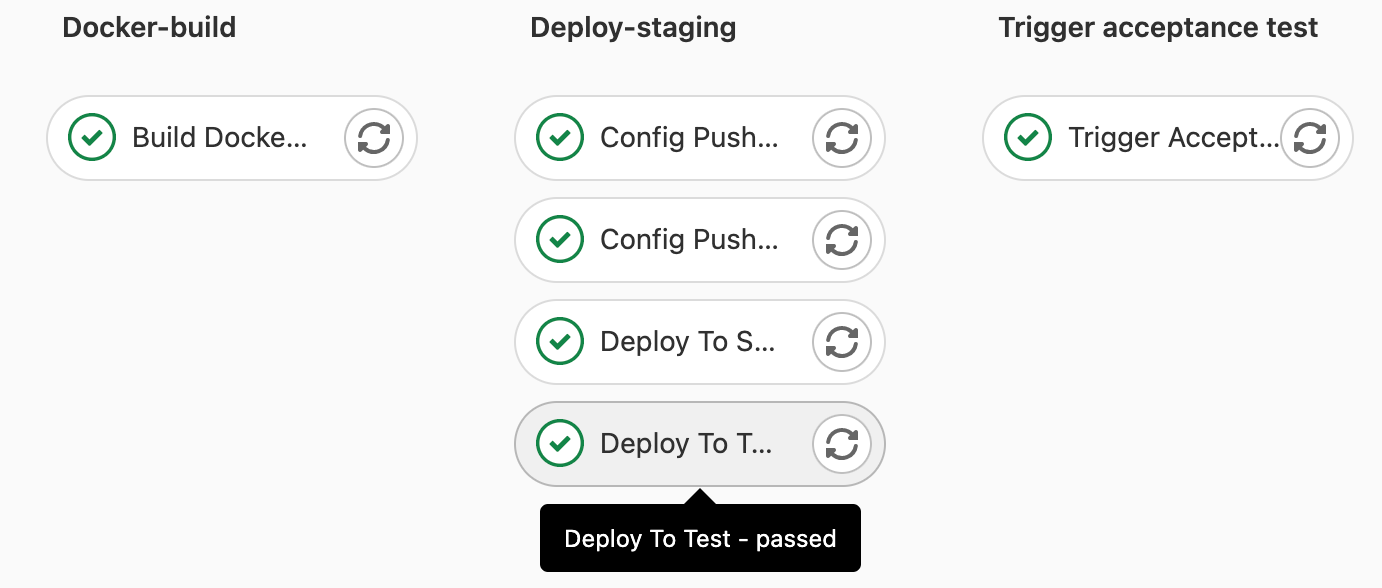
Task: Open the second Config Push... job label
Action: [689, 240]
